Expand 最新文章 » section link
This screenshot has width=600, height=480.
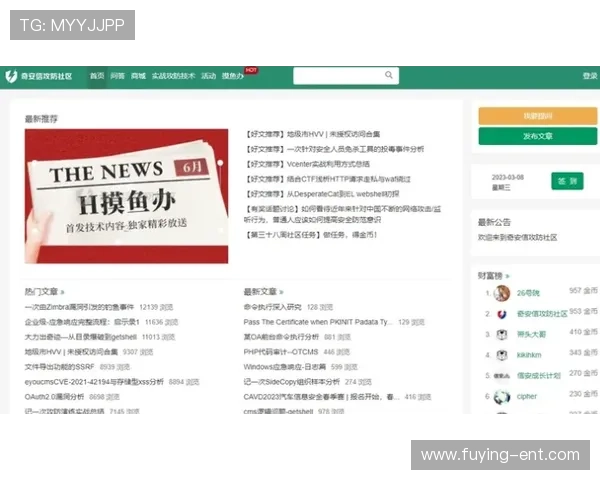pyautogui.click(x=264, y=292)
